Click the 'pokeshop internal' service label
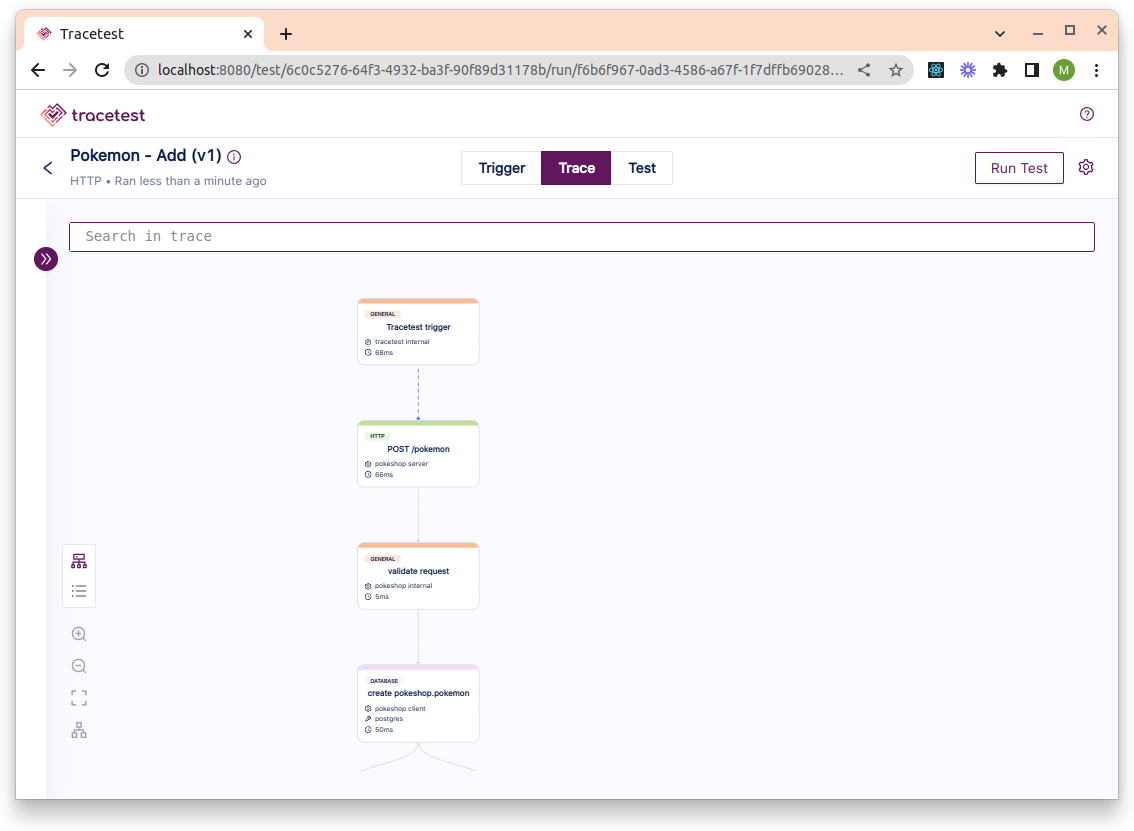 (404, 586)
